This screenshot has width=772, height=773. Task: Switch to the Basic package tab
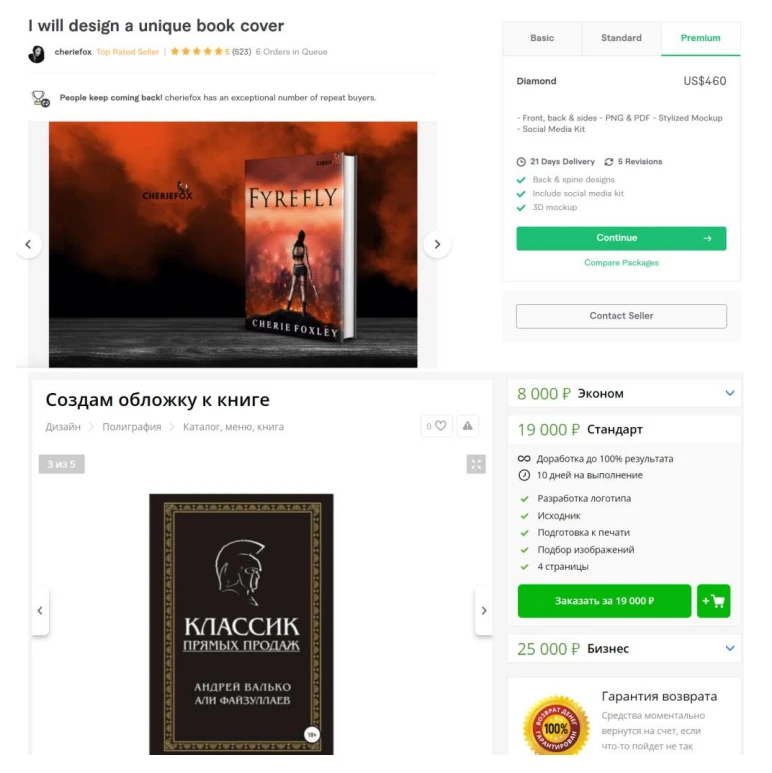point(542,38)
